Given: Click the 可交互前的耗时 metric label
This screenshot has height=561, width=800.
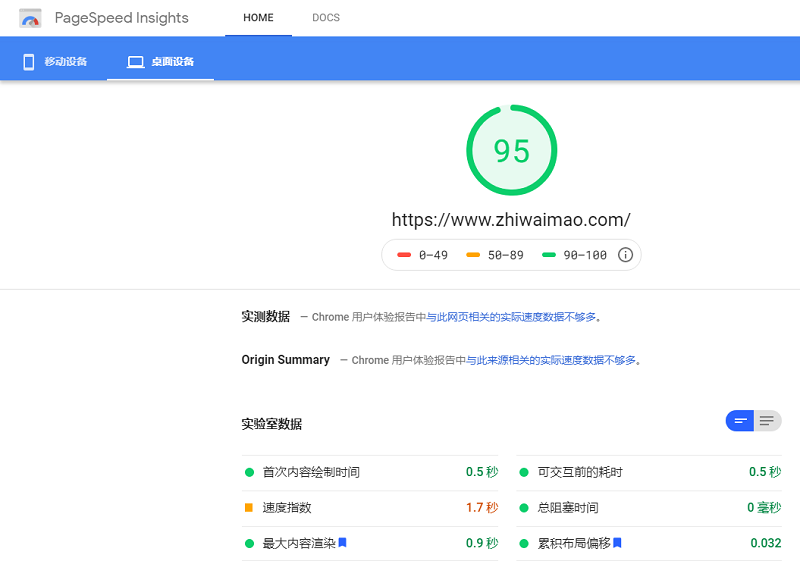Looking at the screenshot, I should 580,472.
